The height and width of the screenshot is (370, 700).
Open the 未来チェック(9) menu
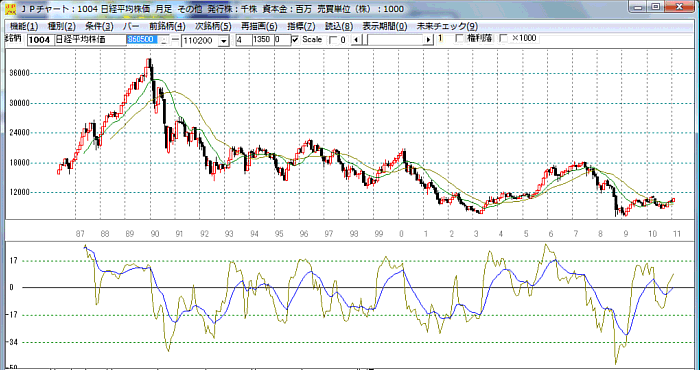pyautogui.click(x=447, y=26)
